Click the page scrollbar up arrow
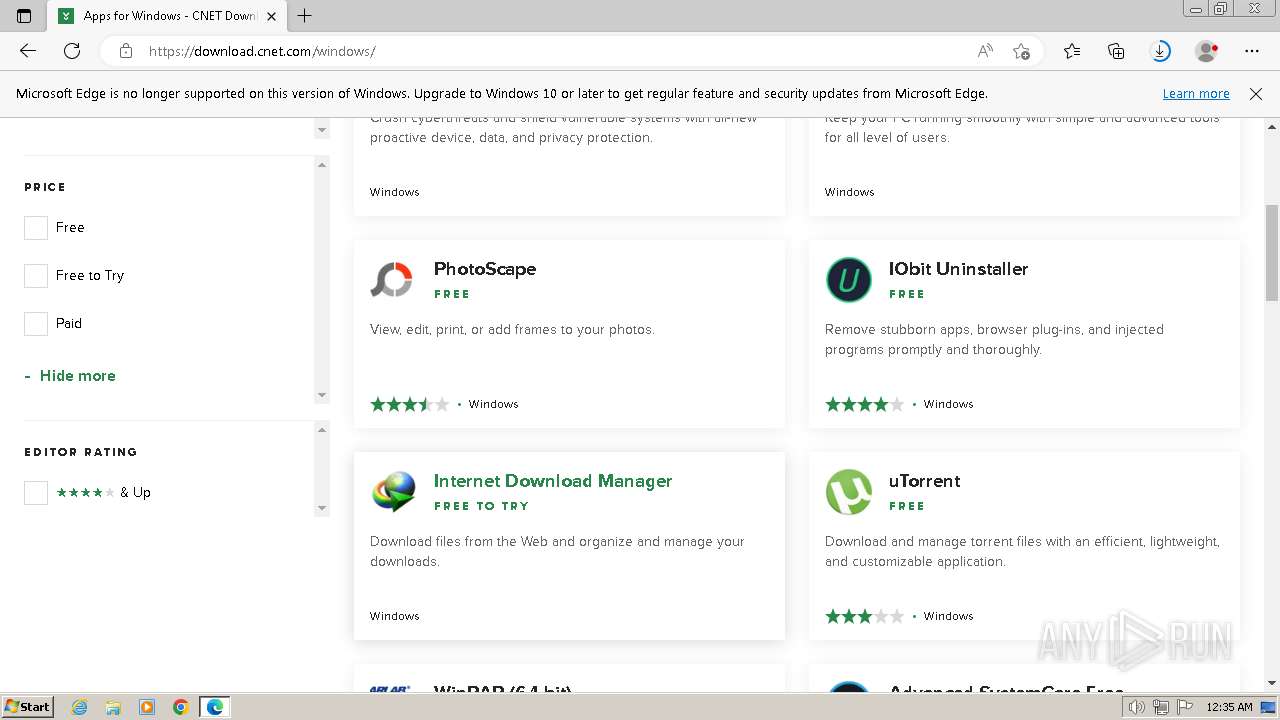The width and height of the screenshot is (1280, 720). coord(1272,127)
